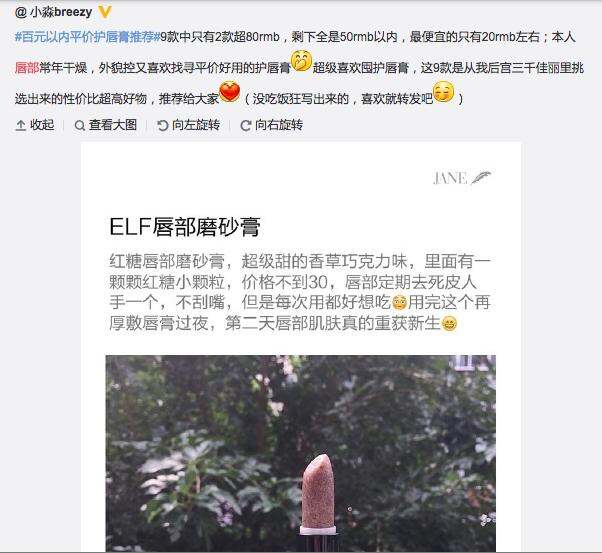Click the ELF唇部磨砂膏 heading in image
The image size is (602, 553).
pyautogui.click(x=185, y=227)
